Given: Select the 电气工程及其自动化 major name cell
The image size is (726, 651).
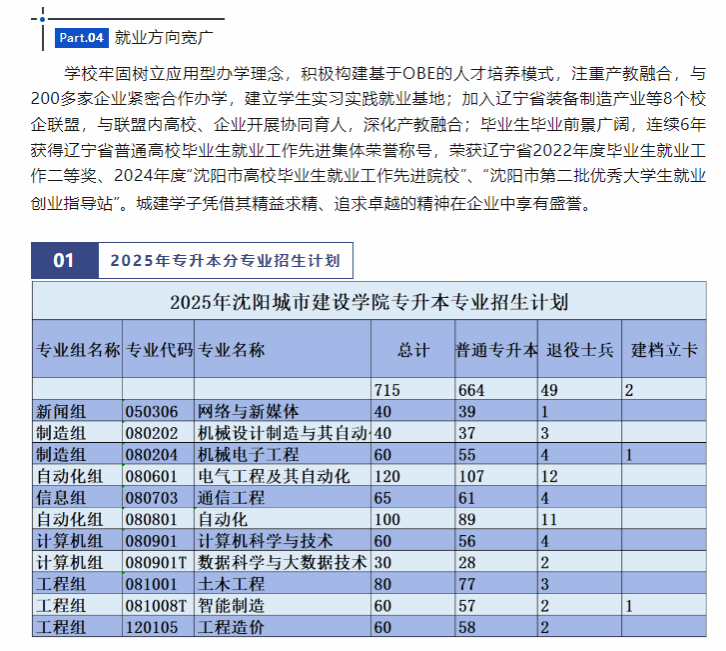Looking at the screenshot, I should pos(274,475).
